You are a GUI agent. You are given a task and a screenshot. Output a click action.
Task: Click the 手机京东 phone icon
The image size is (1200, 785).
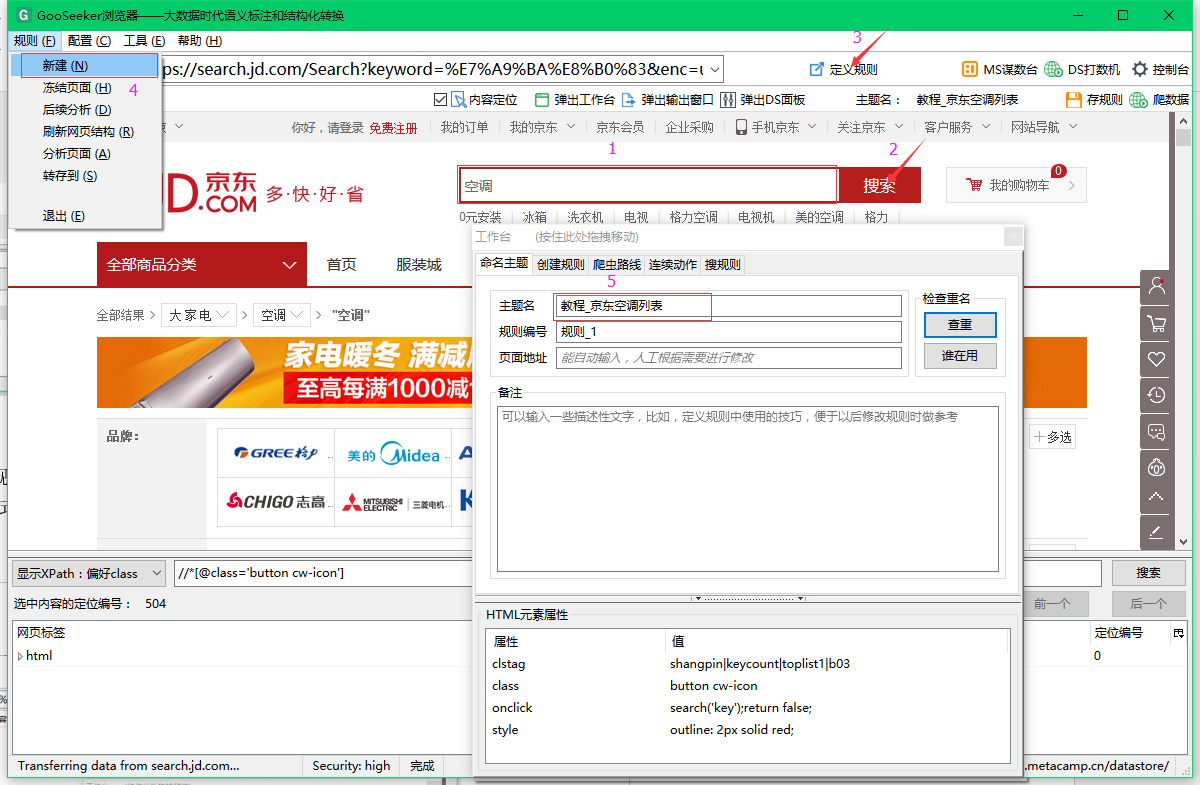(x=741, y=127)
